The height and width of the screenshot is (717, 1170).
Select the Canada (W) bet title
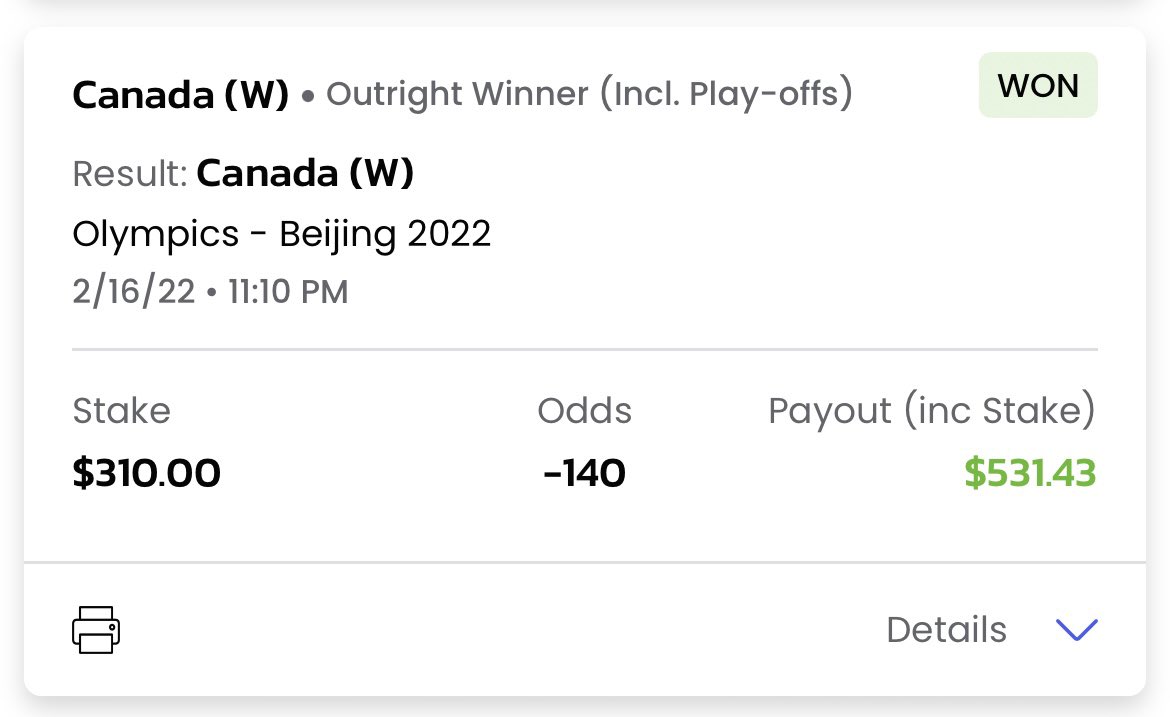point(181,95)
